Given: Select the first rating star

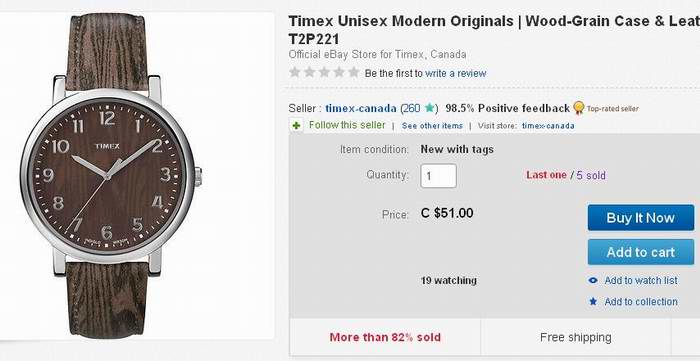Looking at the screenshot, I should [295, 72].
